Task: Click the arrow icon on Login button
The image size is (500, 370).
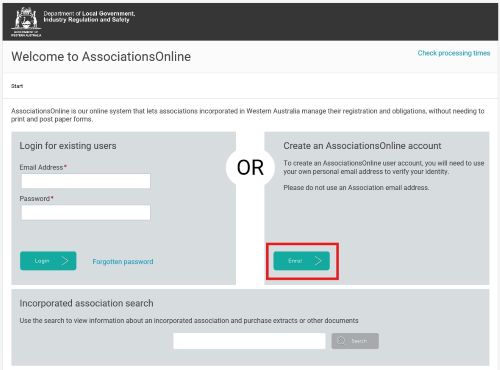Action: pos(65,261)
